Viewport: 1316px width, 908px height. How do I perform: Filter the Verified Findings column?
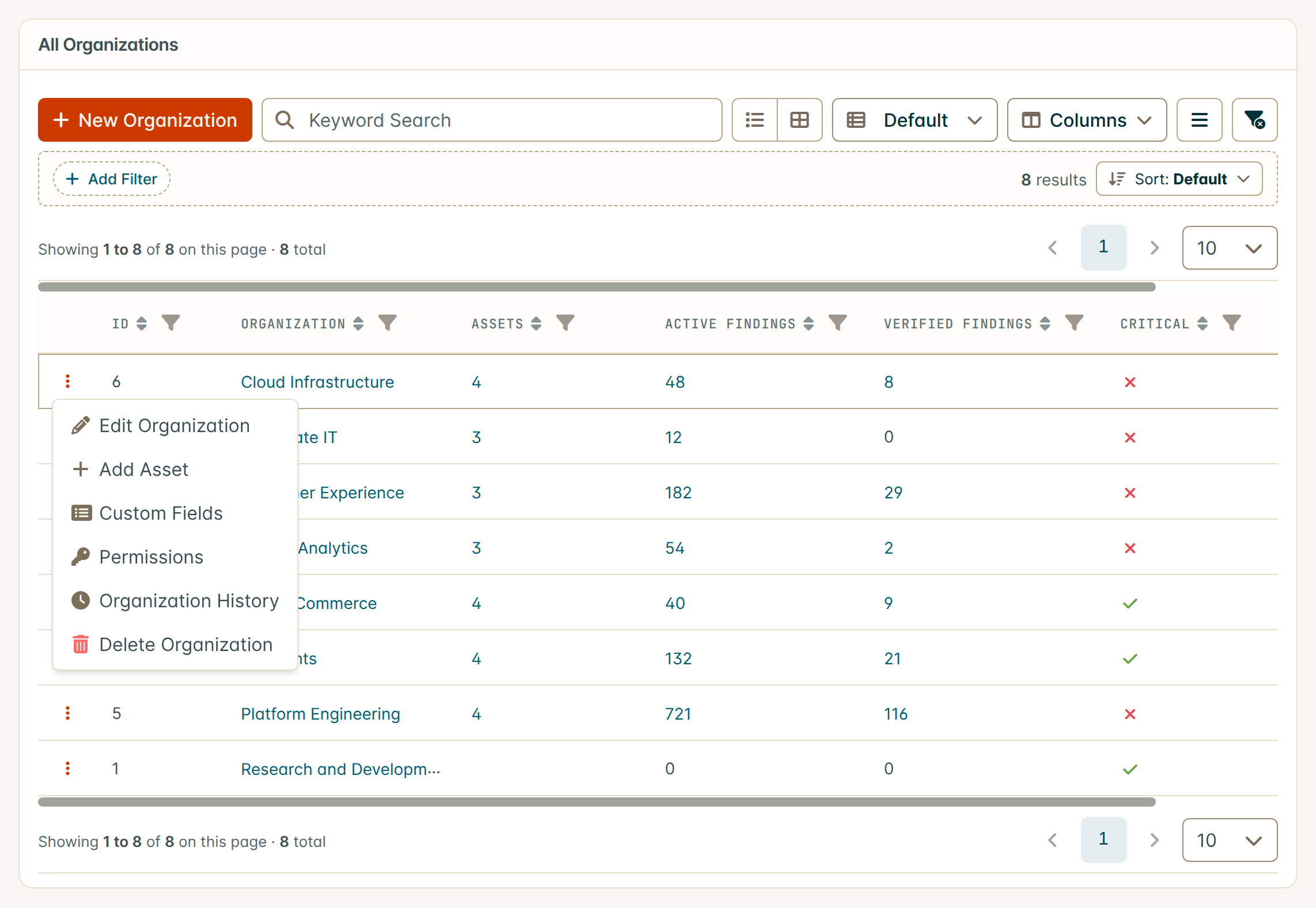click(x=1075, y=323)
